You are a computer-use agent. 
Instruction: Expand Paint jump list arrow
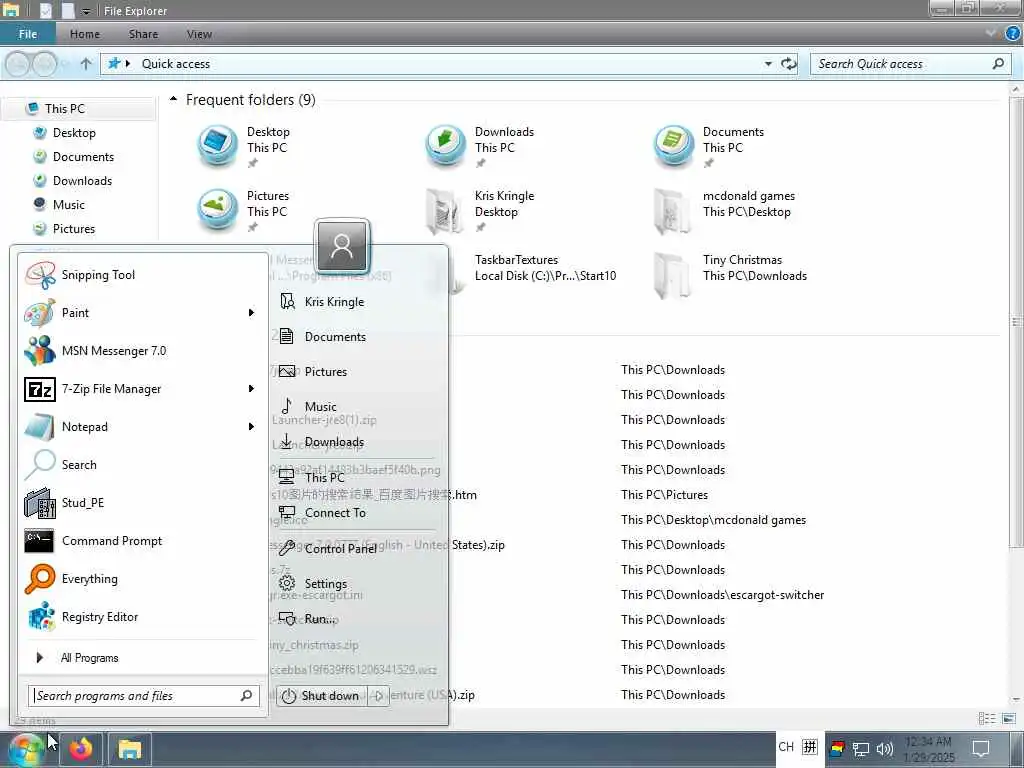251,313
